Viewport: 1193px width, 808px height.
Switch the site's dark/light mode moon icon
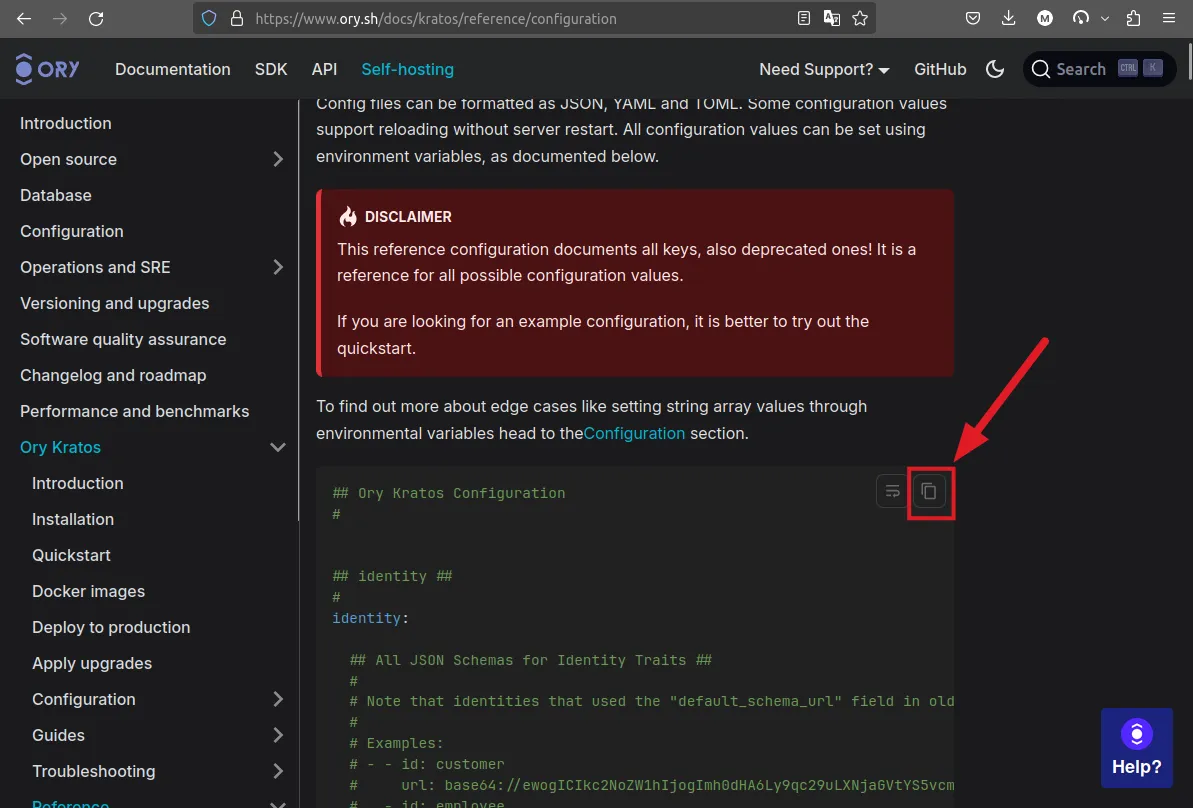coord(995,69)
